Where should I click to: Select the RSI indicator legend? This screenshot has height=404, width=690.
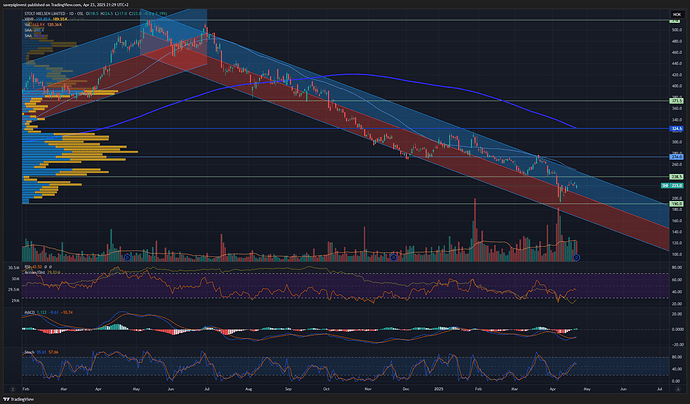pyautogui.click(x=27, y=267)
